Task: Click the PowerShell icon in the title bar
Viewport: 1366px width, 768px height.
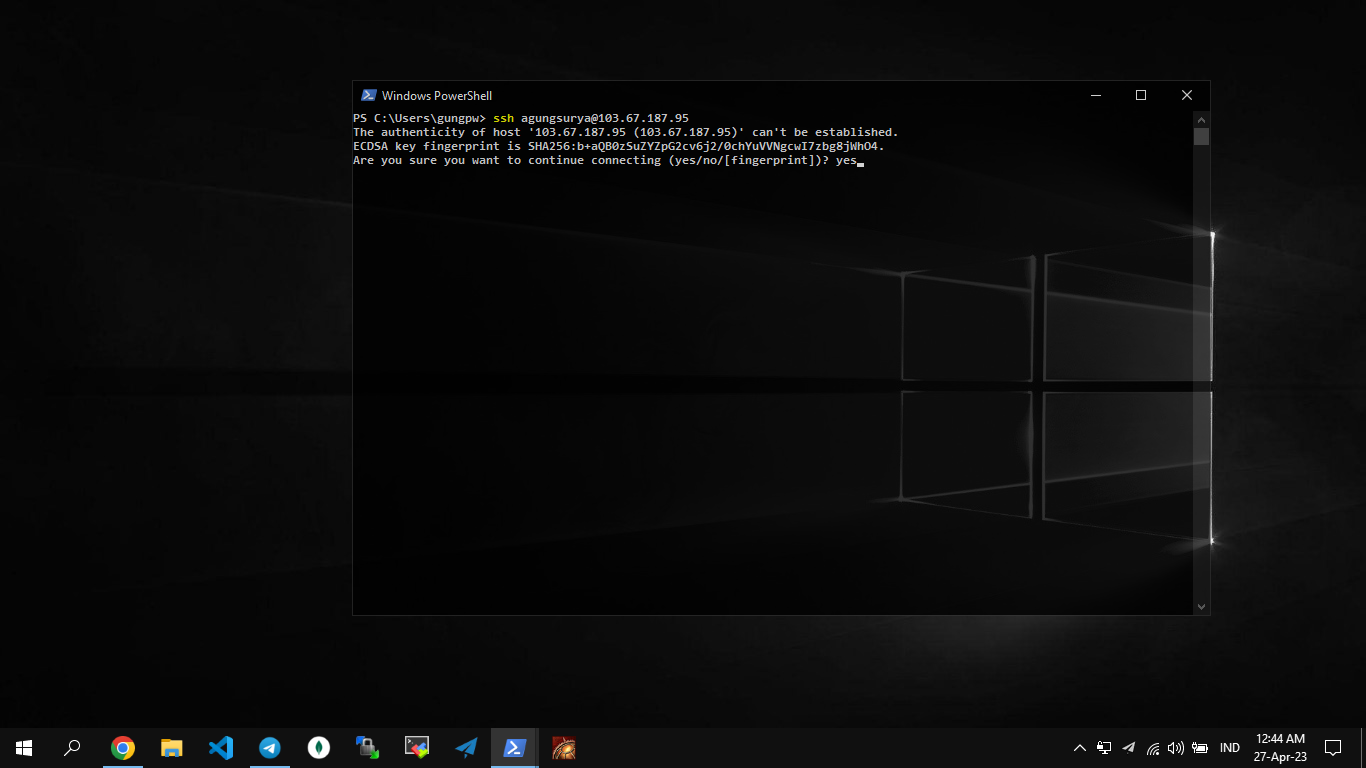Action: [x=368, y=96]
